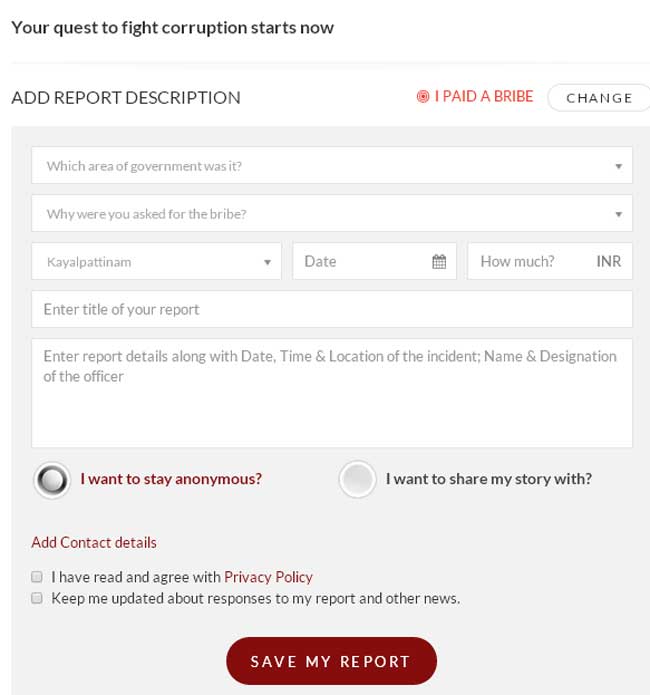650x695 pixels.
Task: Click the red target icon beside I PAID A BRIBE
Action: (423, 96)
